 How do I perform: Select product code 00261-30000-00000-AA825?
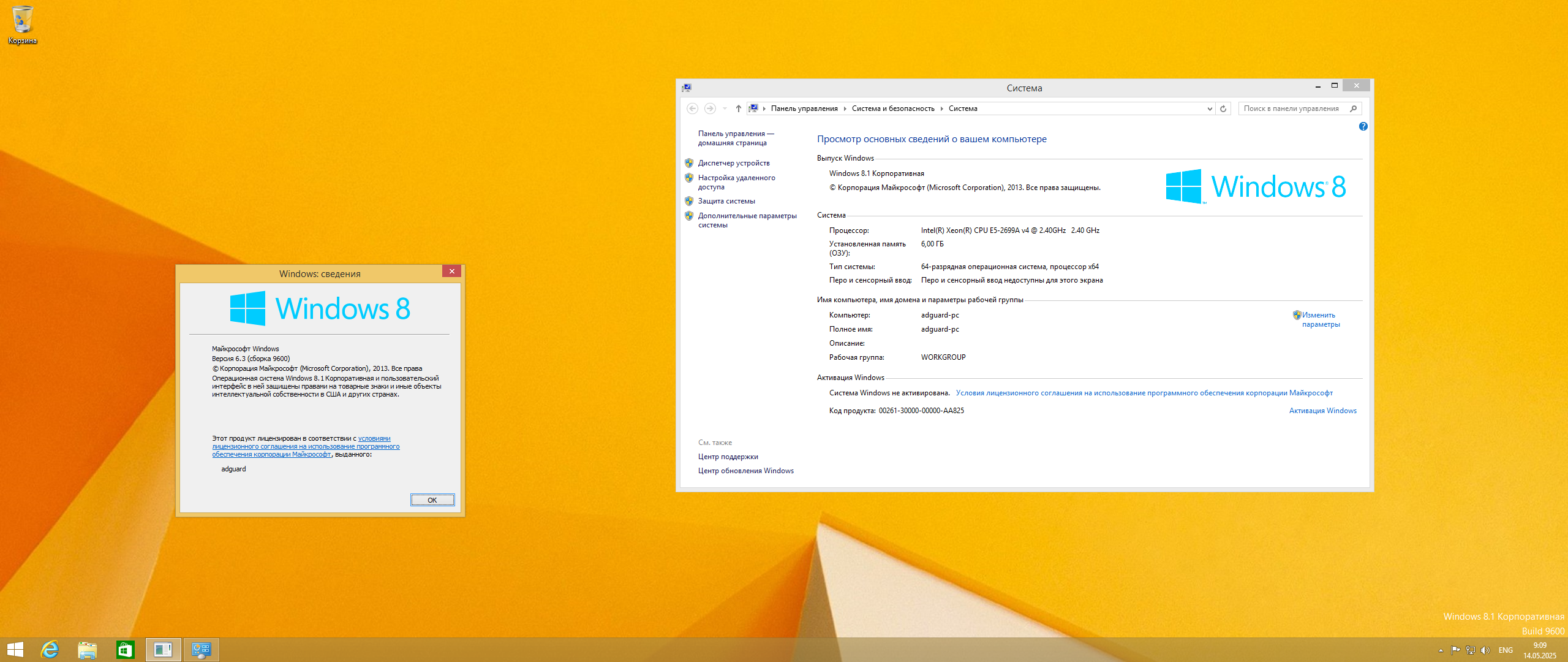click(x=921, y=411)
